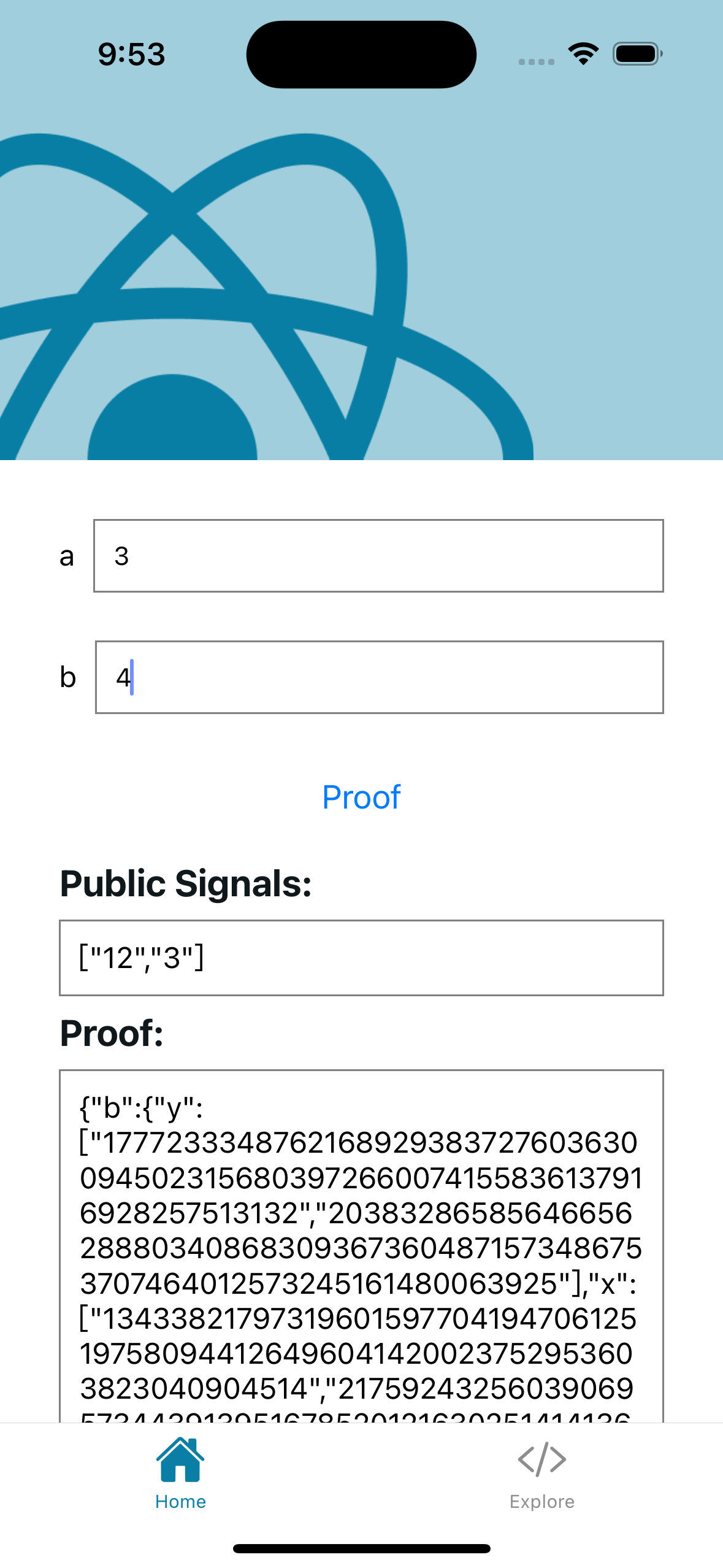Switch to the Explore tab label
This screenshot has width=723, height=1568.
[x=541, y=1501]
